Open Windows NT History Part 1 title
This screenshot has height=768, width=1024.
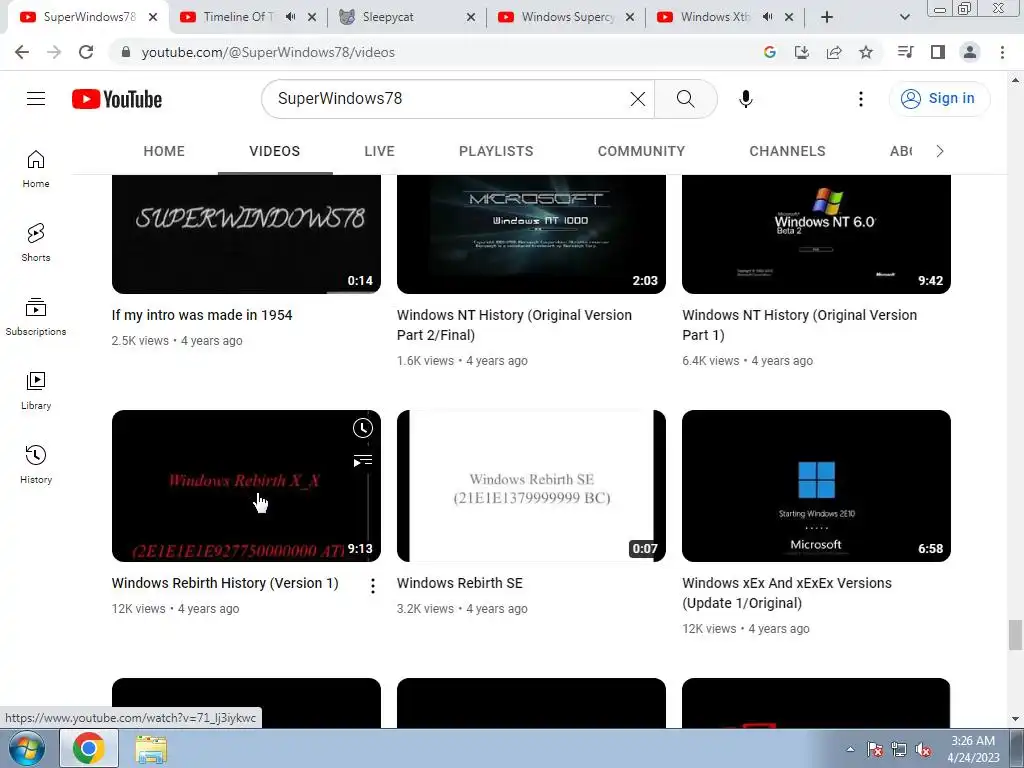[799, 325]
